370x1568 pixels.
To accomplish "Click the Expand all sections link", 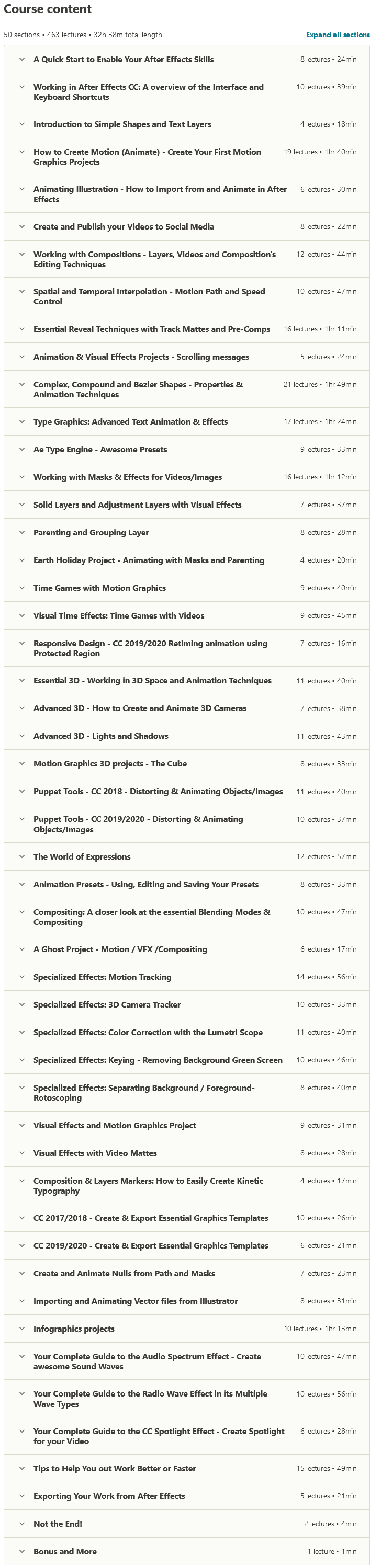I will coord(337,35).
